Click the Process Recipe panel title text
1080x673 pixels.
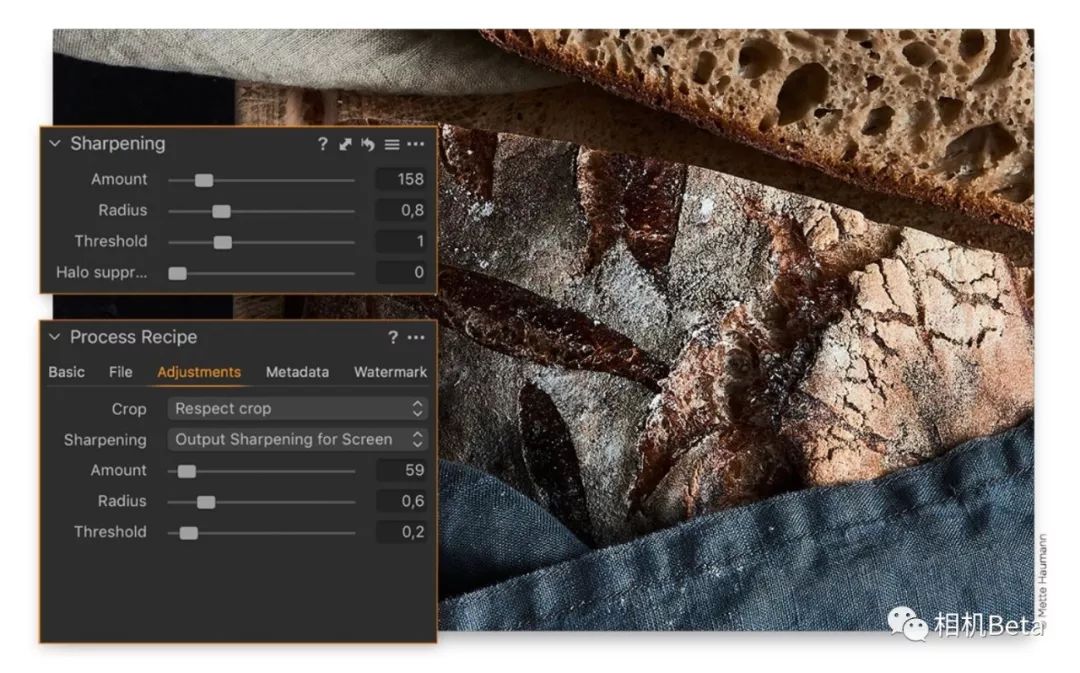(134, 337)
